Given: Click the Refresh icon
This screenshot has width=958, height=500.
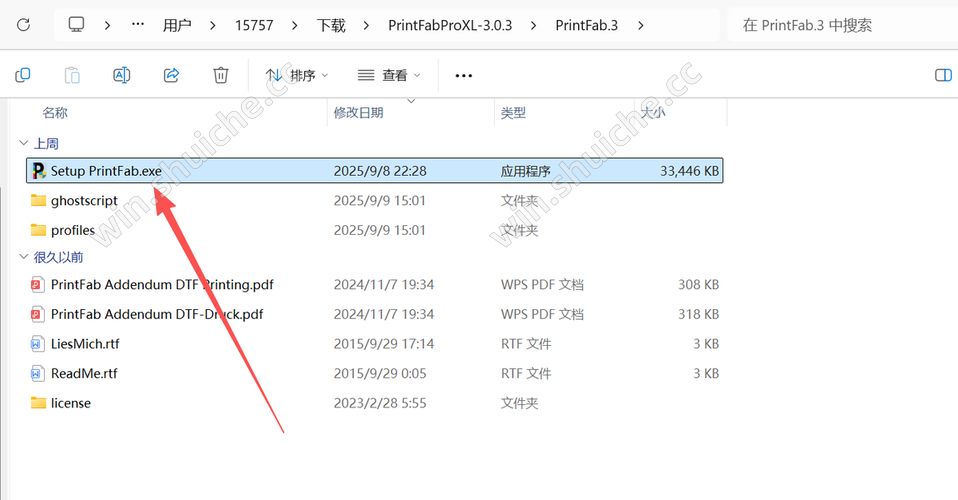Looking at the screenshot, I should (23, 25).
